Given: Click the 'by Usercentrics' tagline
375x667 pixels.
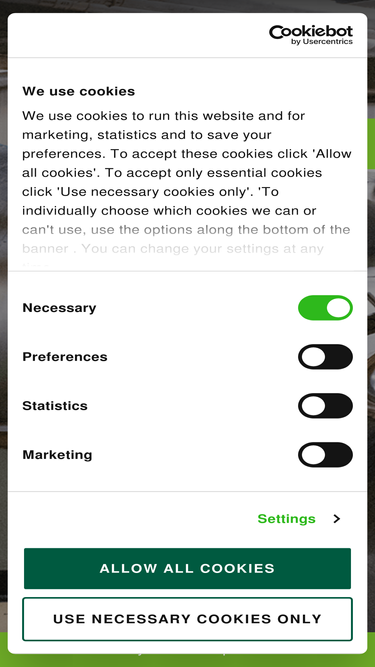Looking at the screenshot, I should tap(322, 42).
